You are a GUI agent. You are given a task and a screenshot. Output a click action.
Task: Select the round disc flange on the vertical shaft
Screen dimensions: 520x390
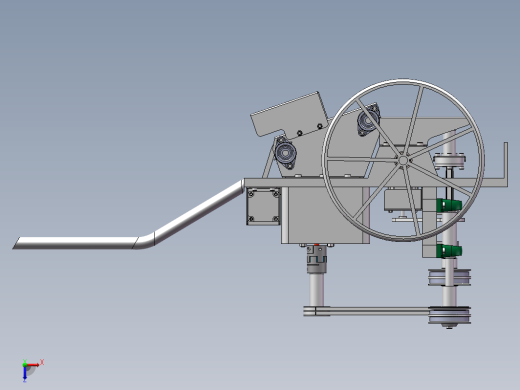(x=450, y=161)
